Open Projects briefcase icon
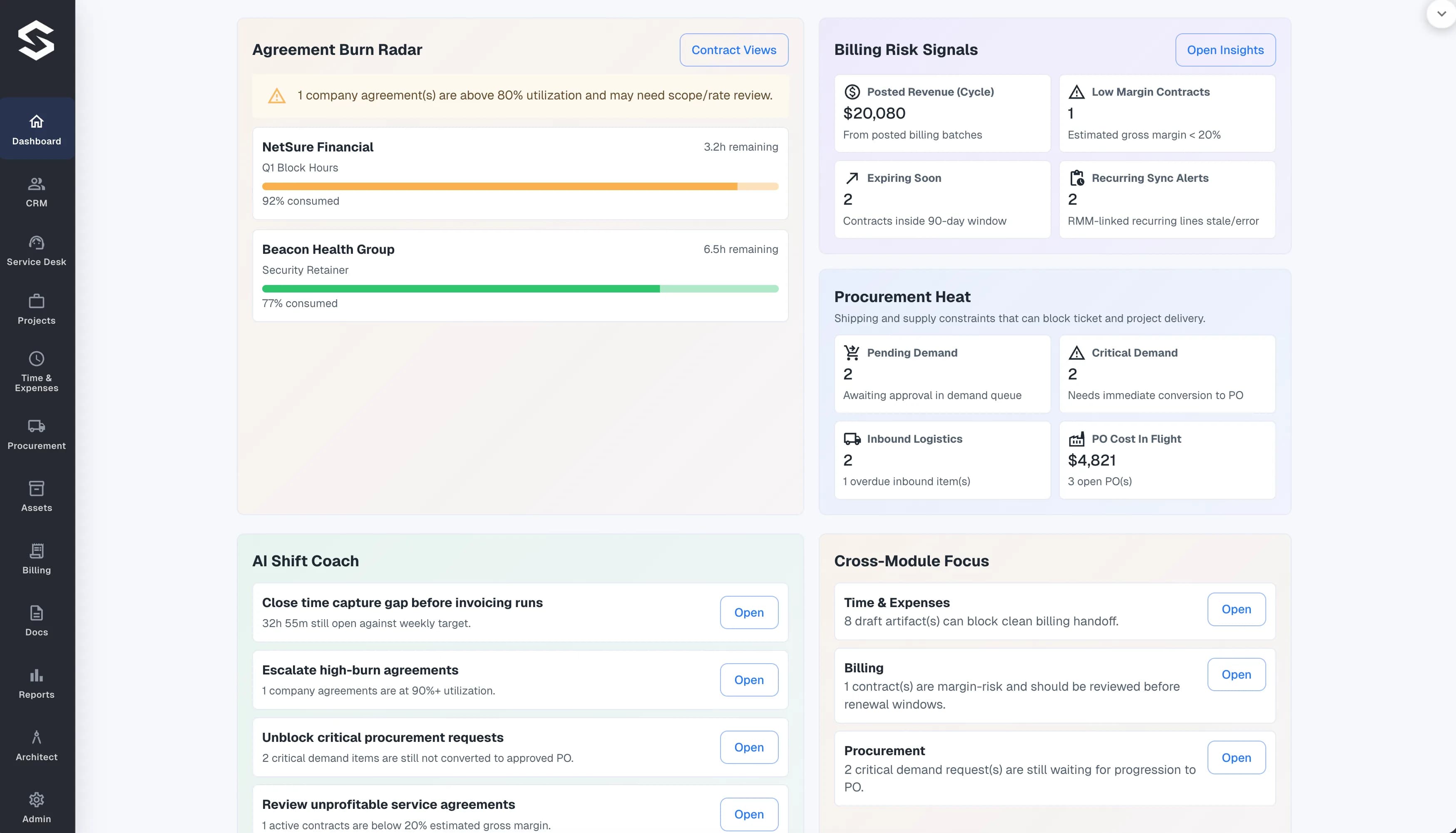Screen dimensions: 1456x833 [36, 302]
